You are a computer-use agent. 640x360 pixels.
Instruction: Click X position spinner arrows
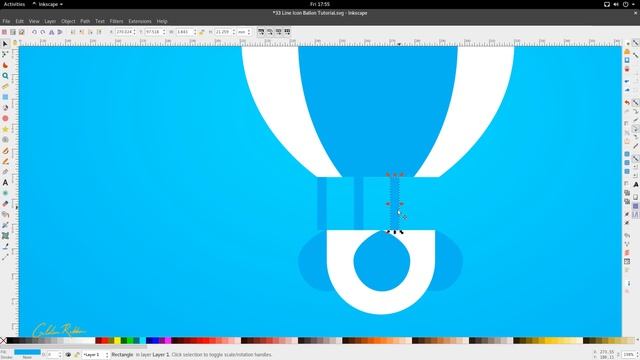134,32
